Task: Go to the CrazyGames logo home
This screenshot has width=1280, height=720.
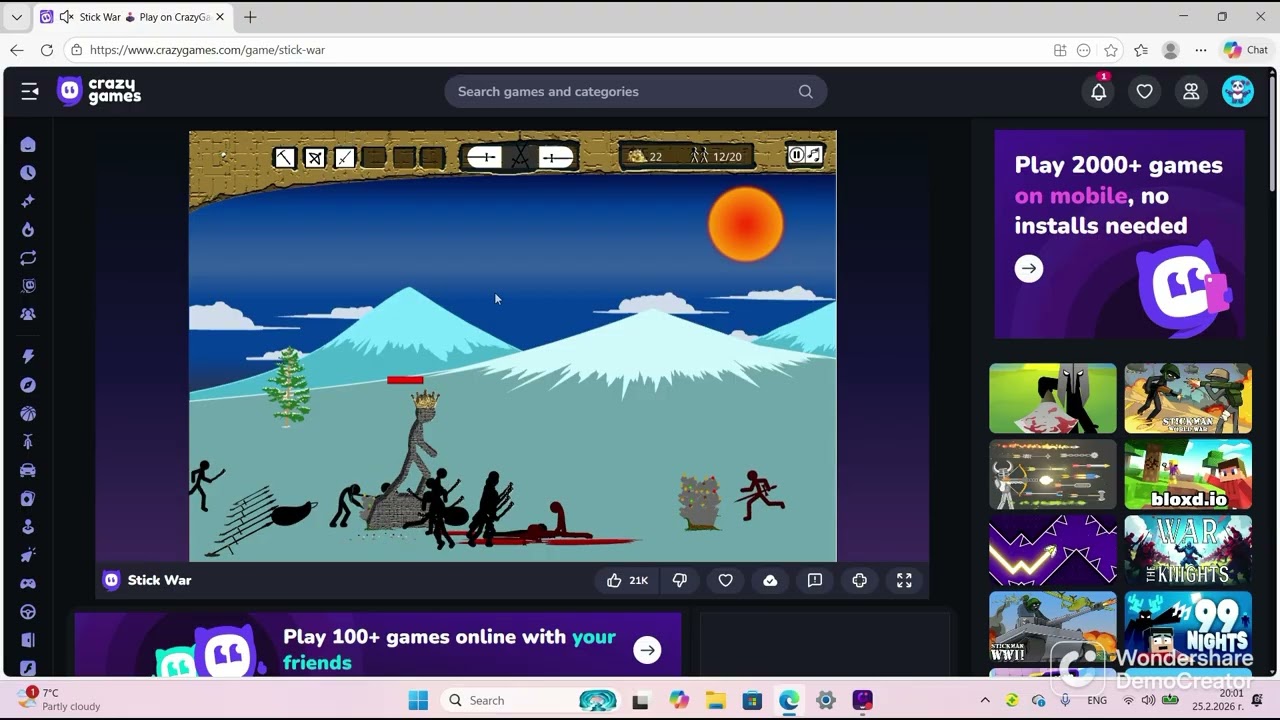Action: point(99,91)
